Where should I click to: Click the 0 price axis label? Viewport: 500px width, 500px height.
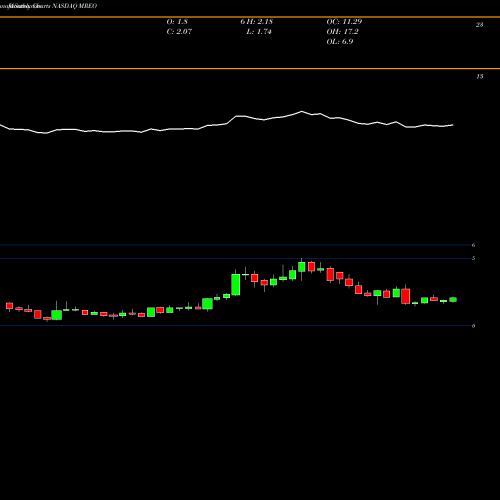(x=473, y=326)
